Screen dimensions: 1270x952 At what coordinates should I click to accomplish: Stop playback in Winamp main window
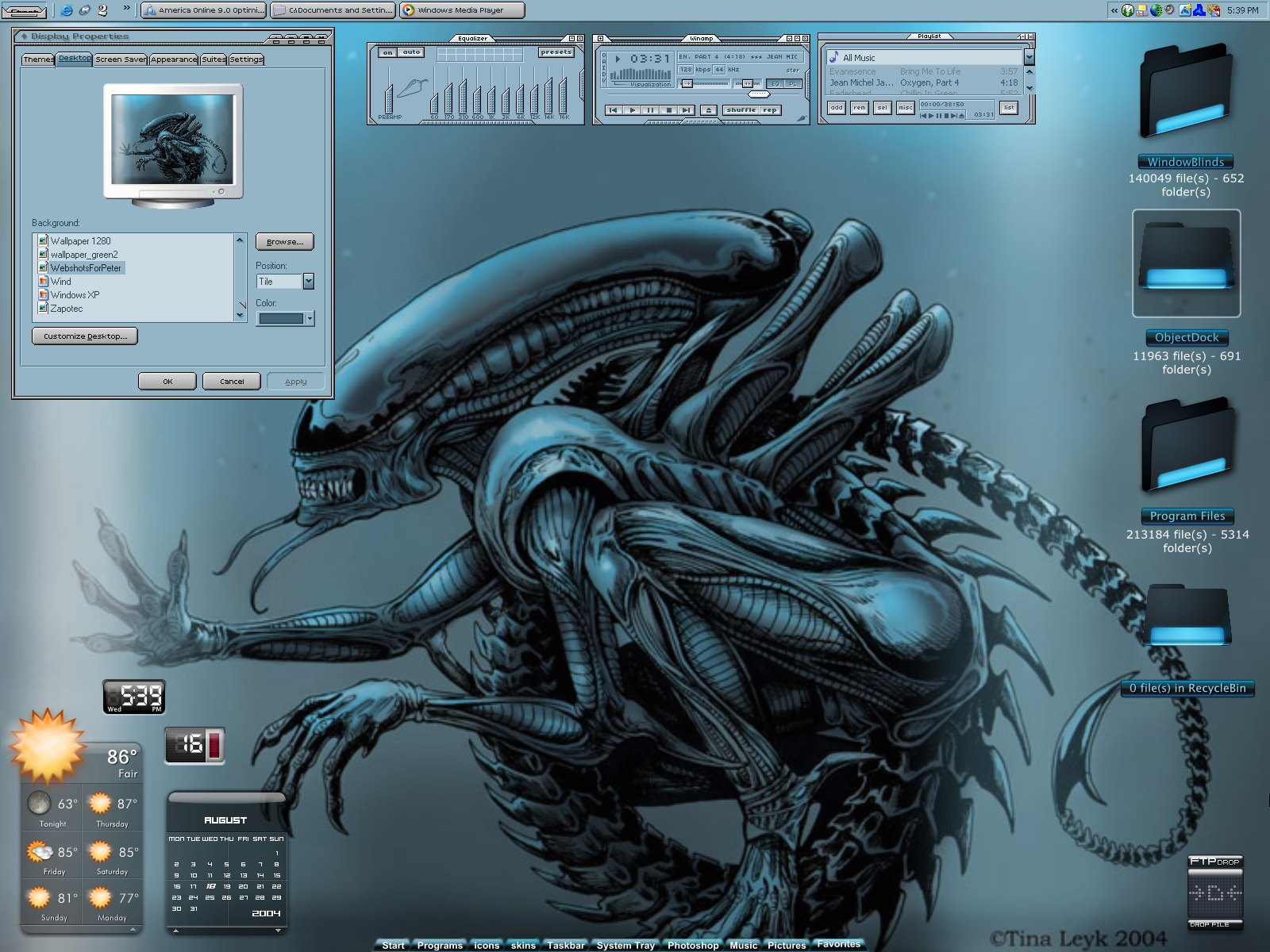point(668,110)
